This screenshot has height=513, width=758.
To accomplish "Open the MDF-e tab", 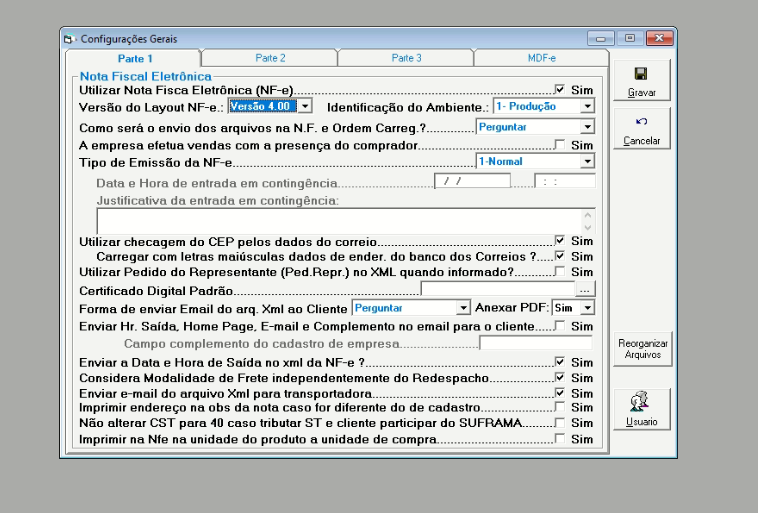I will tap(541, 58).
